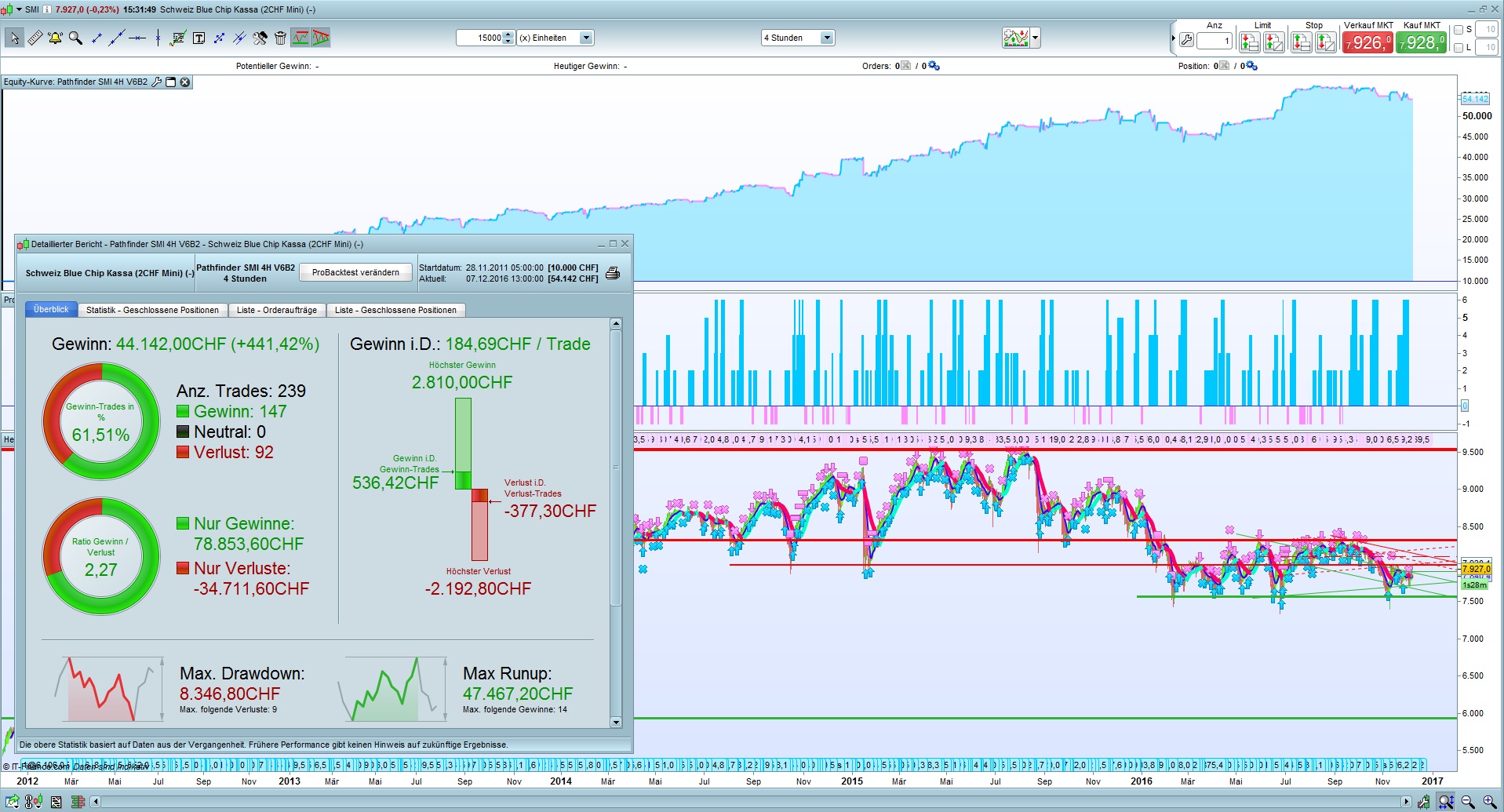
Task: Open the Einheiten units dropdown
Action: [586, 38]
